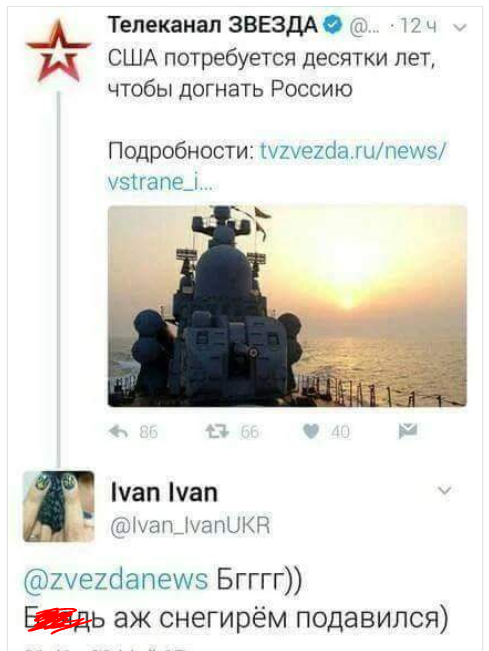
Task: Open Ivan Ivan's profile picture
Action: pos(59,506)
